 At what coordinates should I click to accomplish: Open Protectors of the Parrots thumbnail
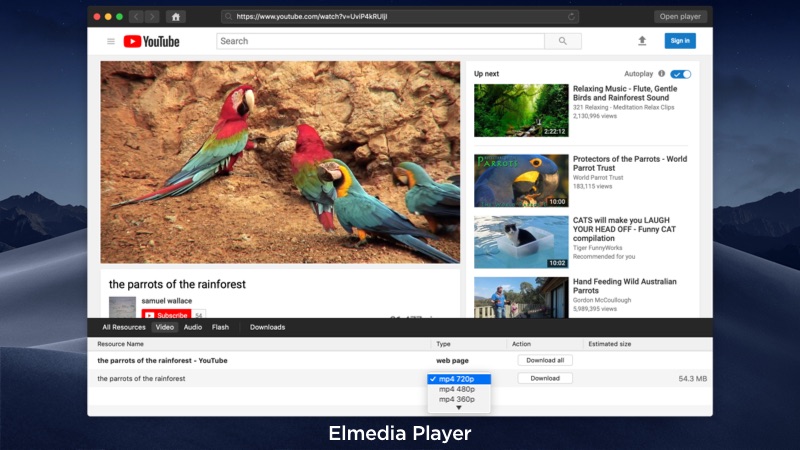(x=521, y=181)
